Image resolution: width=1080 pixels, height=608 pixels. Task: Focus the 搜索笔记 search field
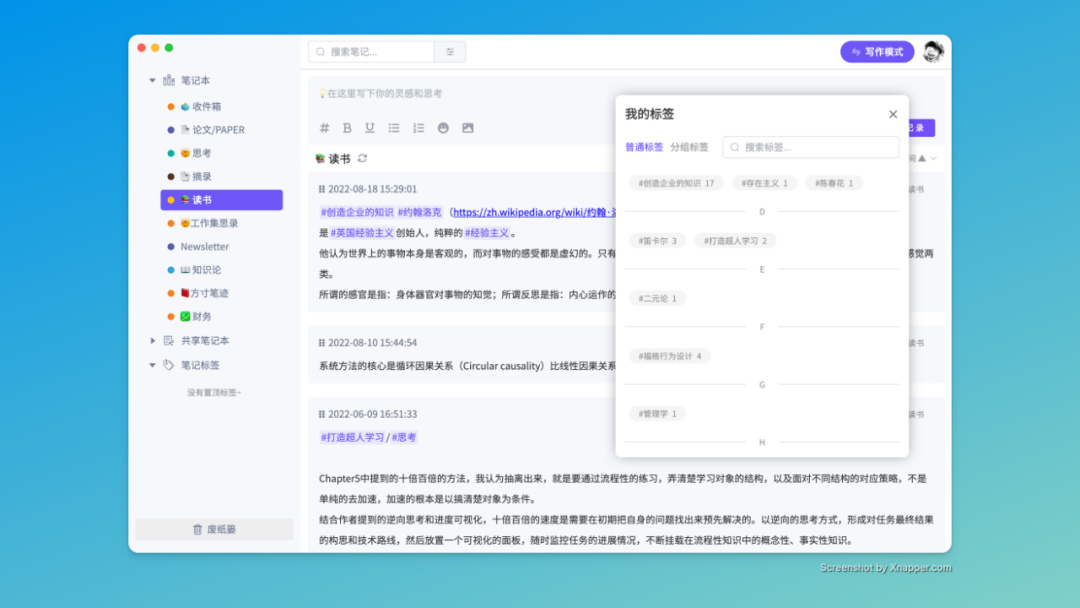(371, 52)
